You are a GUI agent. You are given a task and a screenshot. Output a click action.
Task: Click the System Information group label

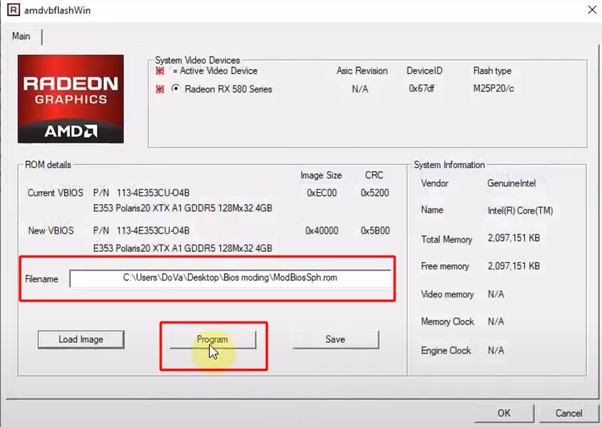[449, 165]
